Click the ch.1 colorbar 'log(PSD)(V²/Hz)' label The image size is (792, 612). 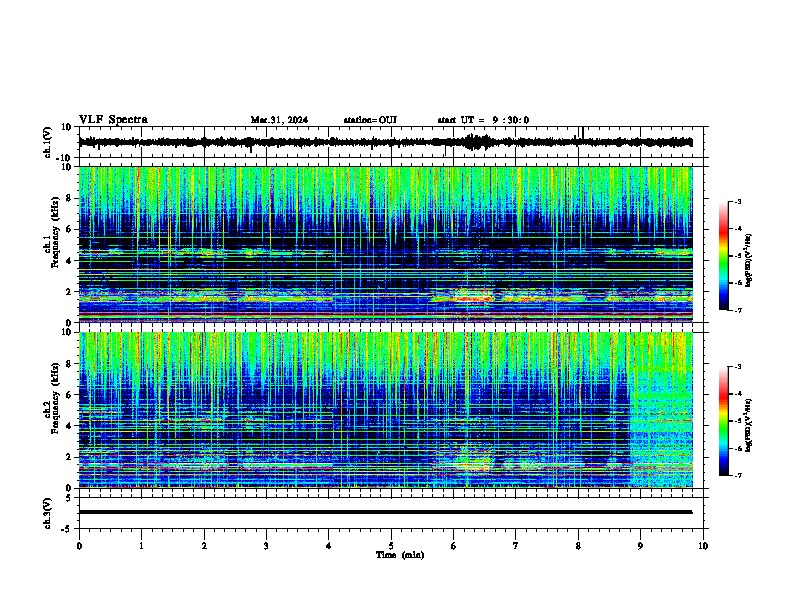coord(749,261)
